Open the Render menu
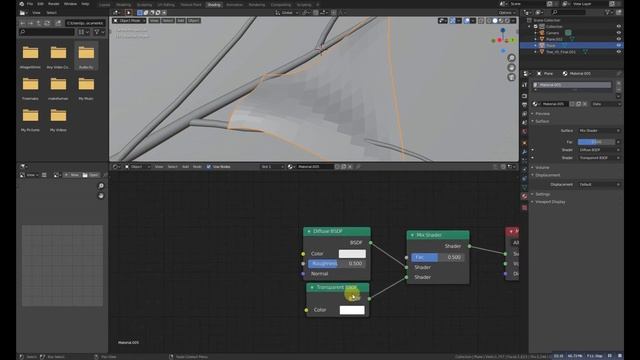The width and height of the screenshot is (640, 360). (53, 4)
